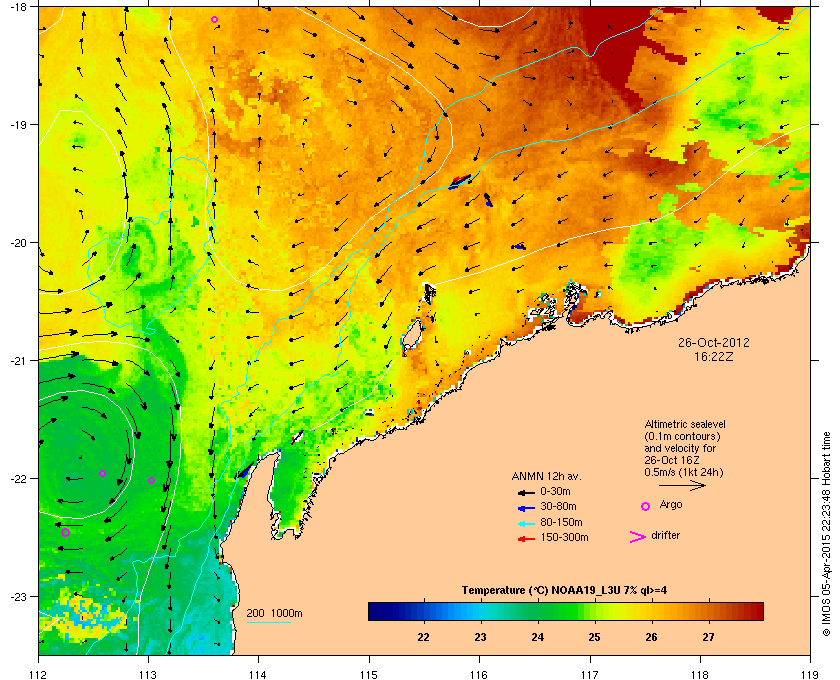Image resolution: width=840 pixels, height=680 pixels.
Task: Click the '0-30m' legend label
Action: [555, 491]
